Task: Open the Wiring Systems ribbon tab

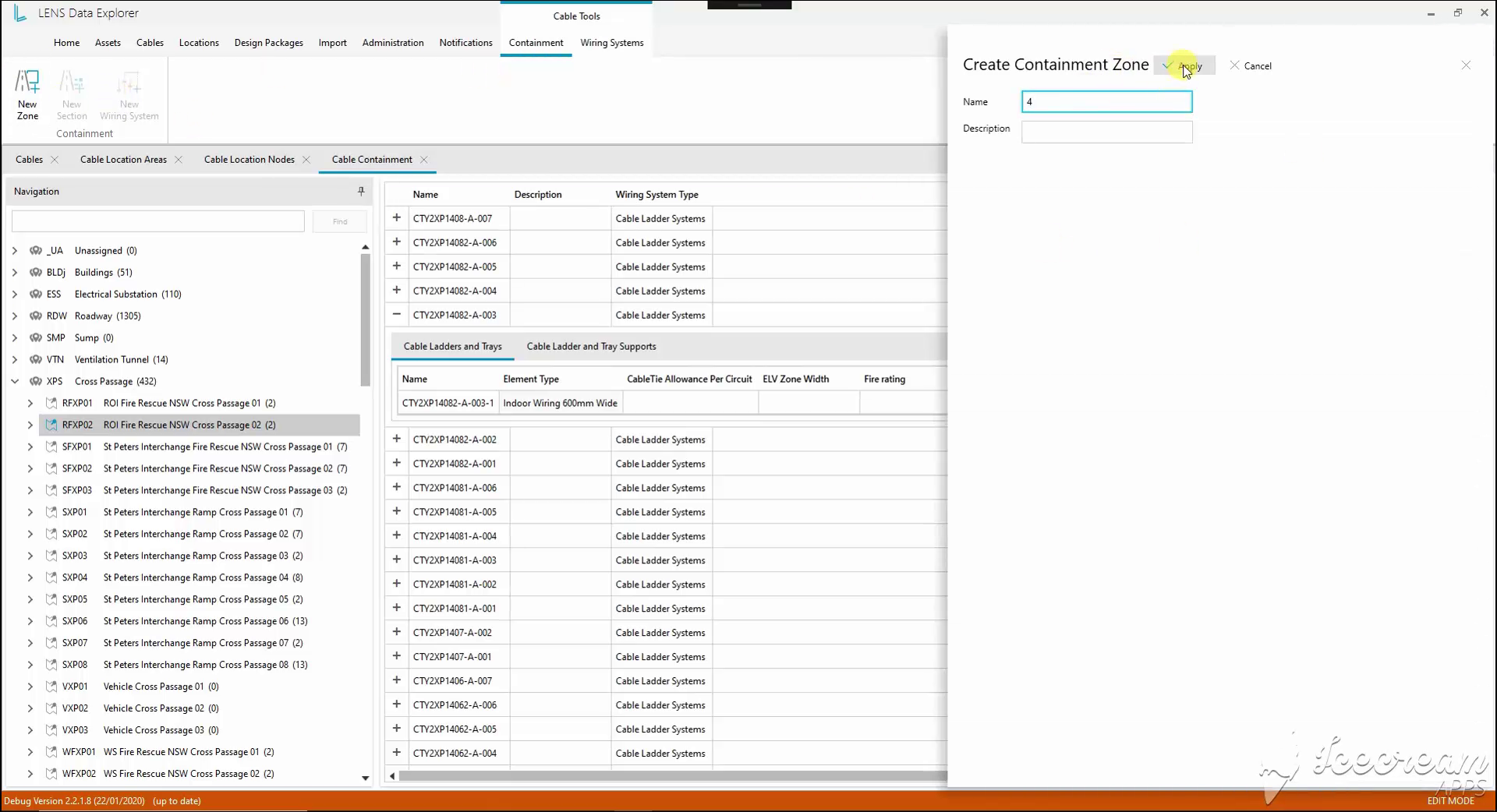Action: (612, 43)
